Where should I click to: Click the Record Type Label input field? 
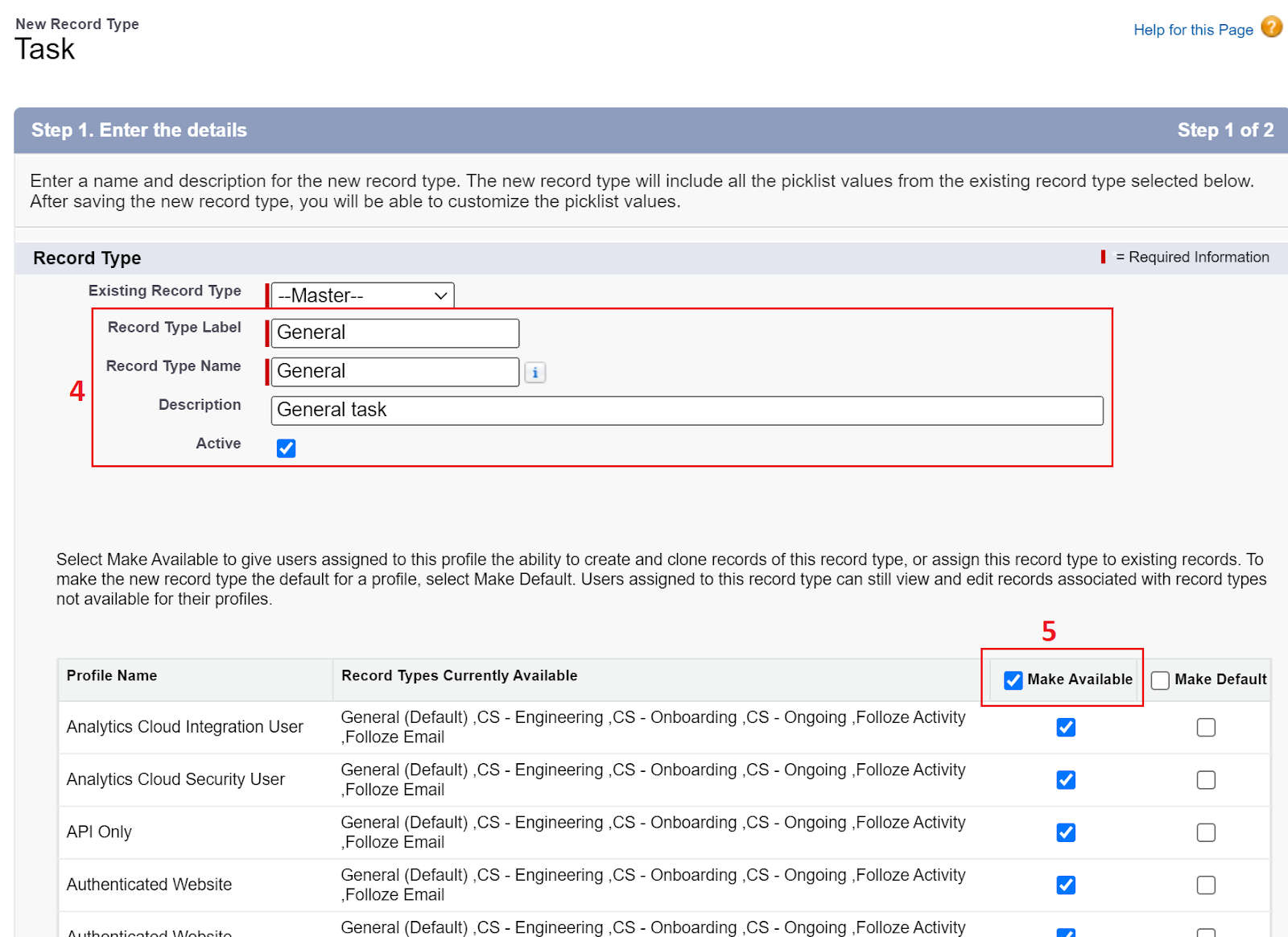pos(395,332)
